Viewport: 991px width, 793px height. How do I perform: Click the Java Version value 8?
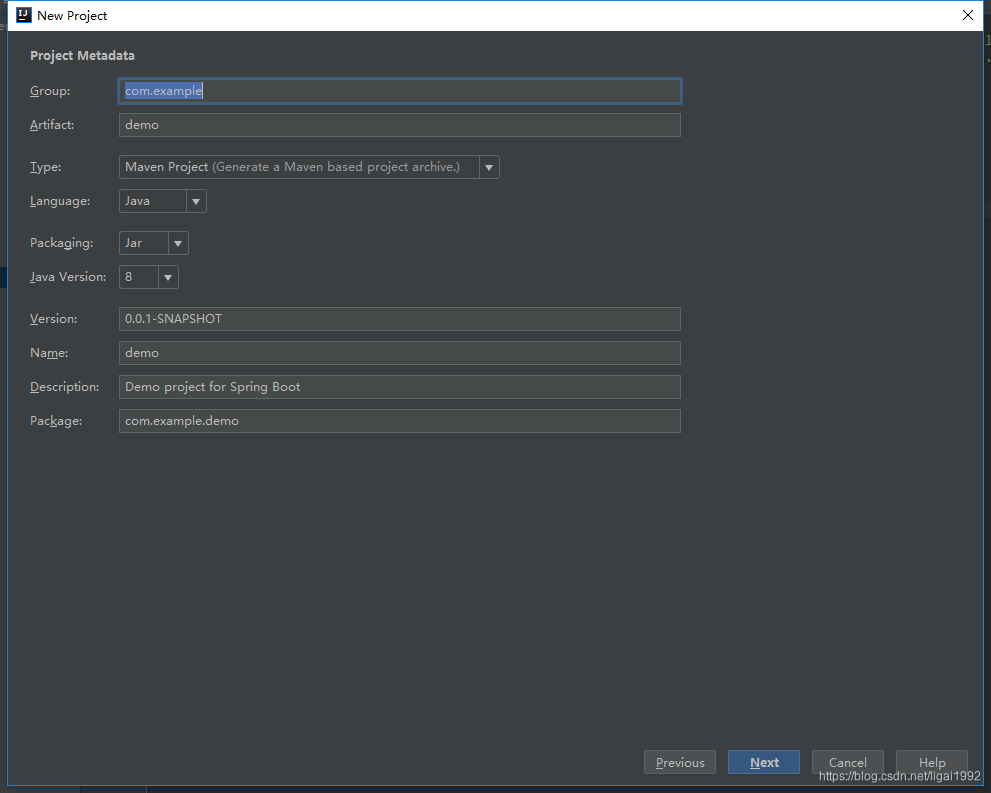pos(138,277)
